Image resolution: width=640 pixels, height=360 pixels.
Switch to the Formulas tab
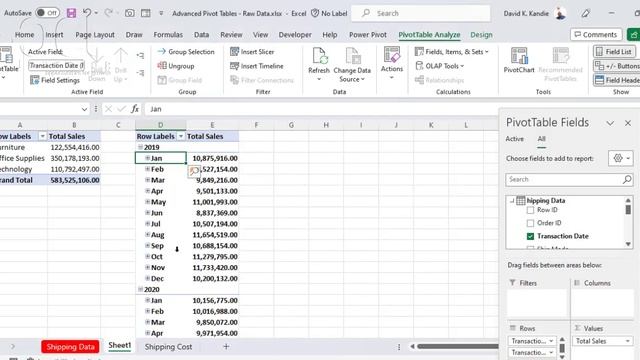pos(168,35)
